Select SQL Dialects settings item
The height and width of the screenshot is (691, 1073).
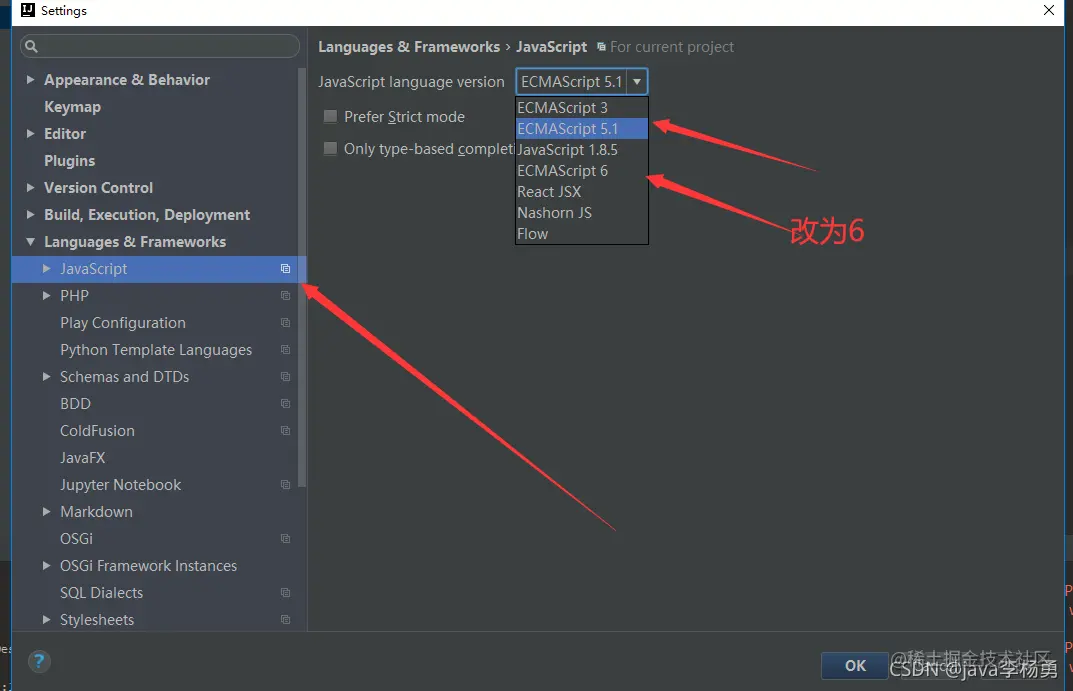pos(101,593)
